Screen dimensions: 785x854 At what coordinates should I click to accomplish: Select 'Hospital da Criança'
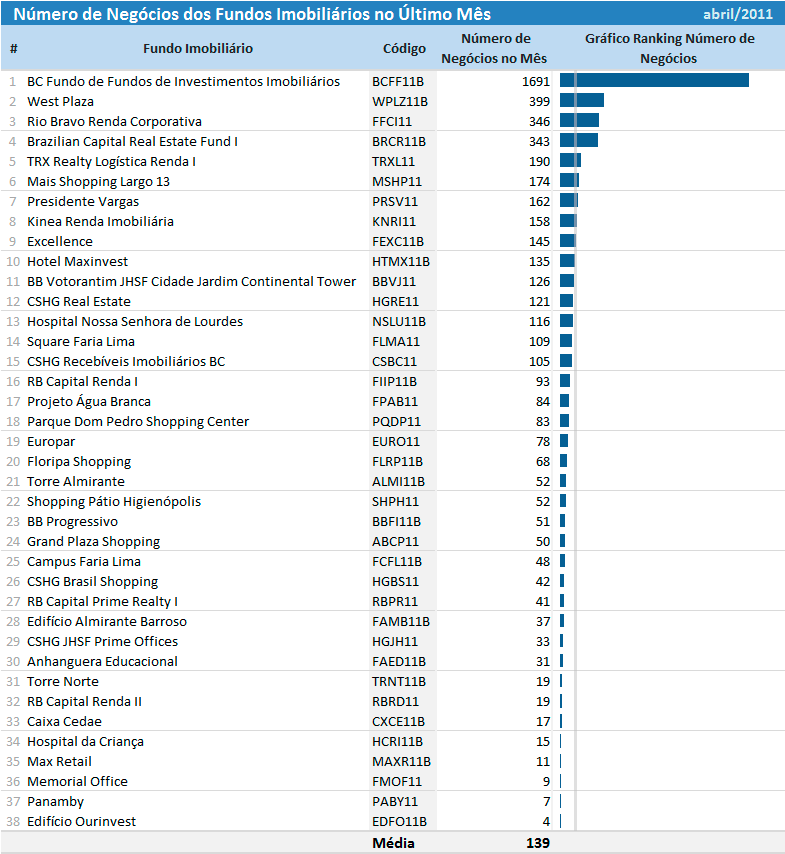point(86,742)
